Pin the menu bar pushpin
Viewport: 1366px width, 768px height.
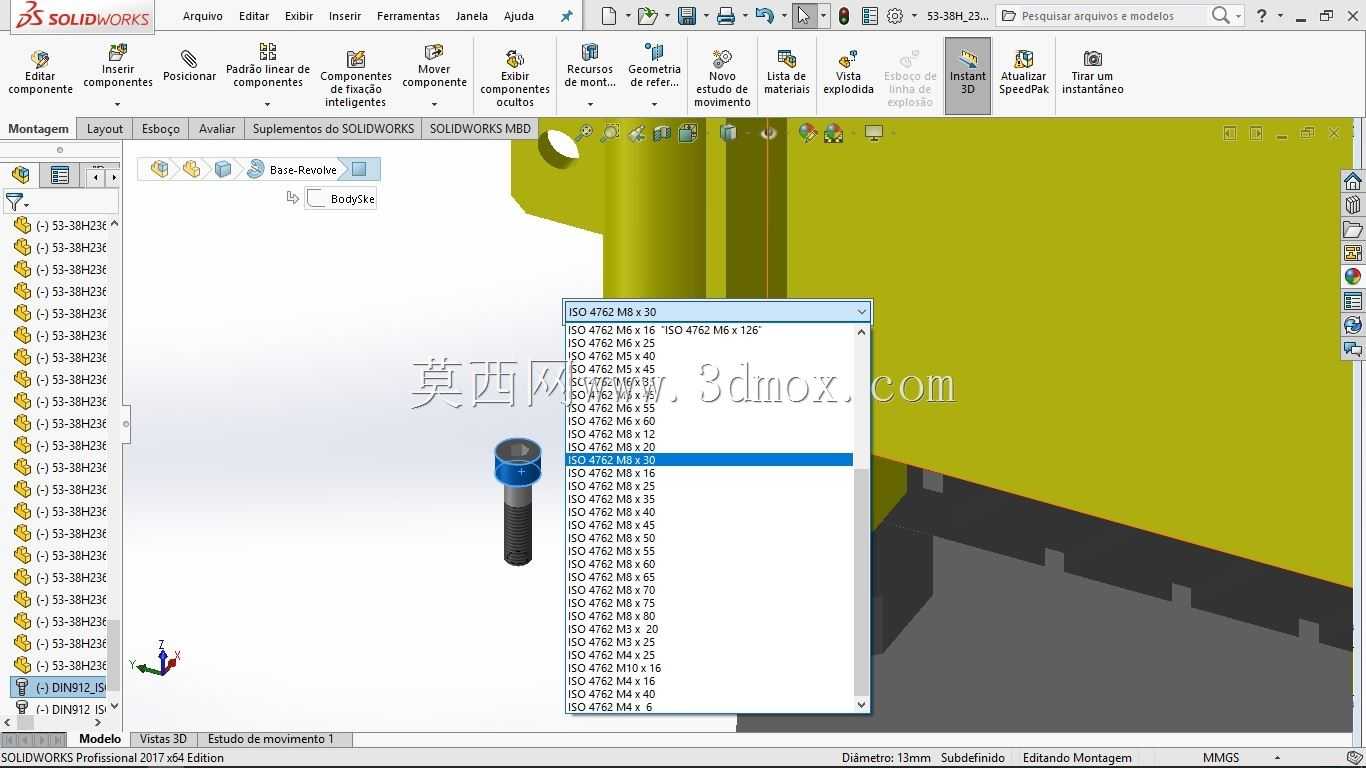567,16
